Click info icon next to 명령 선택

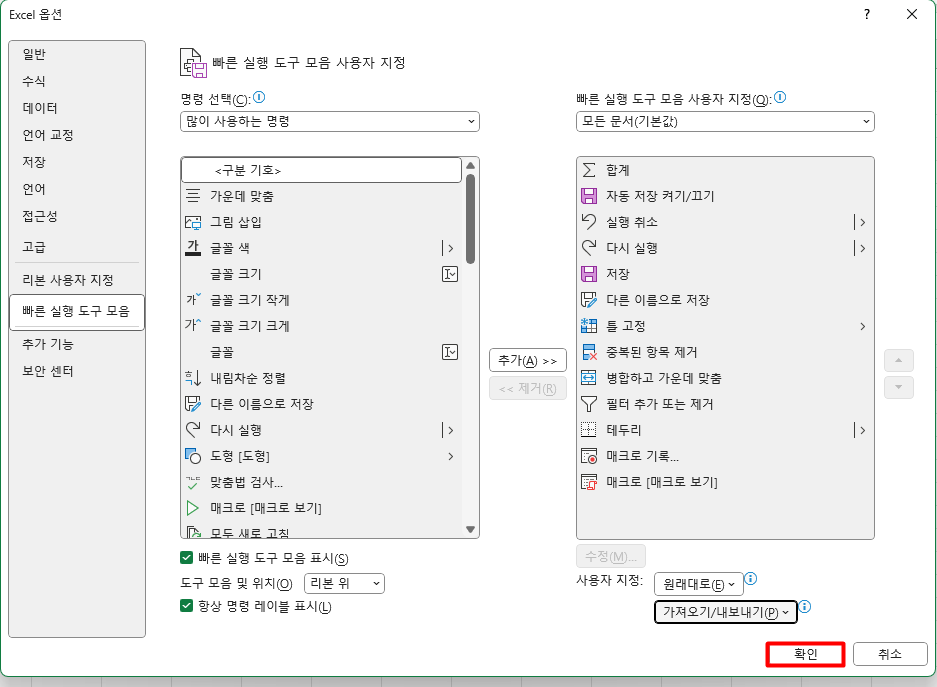259,97
